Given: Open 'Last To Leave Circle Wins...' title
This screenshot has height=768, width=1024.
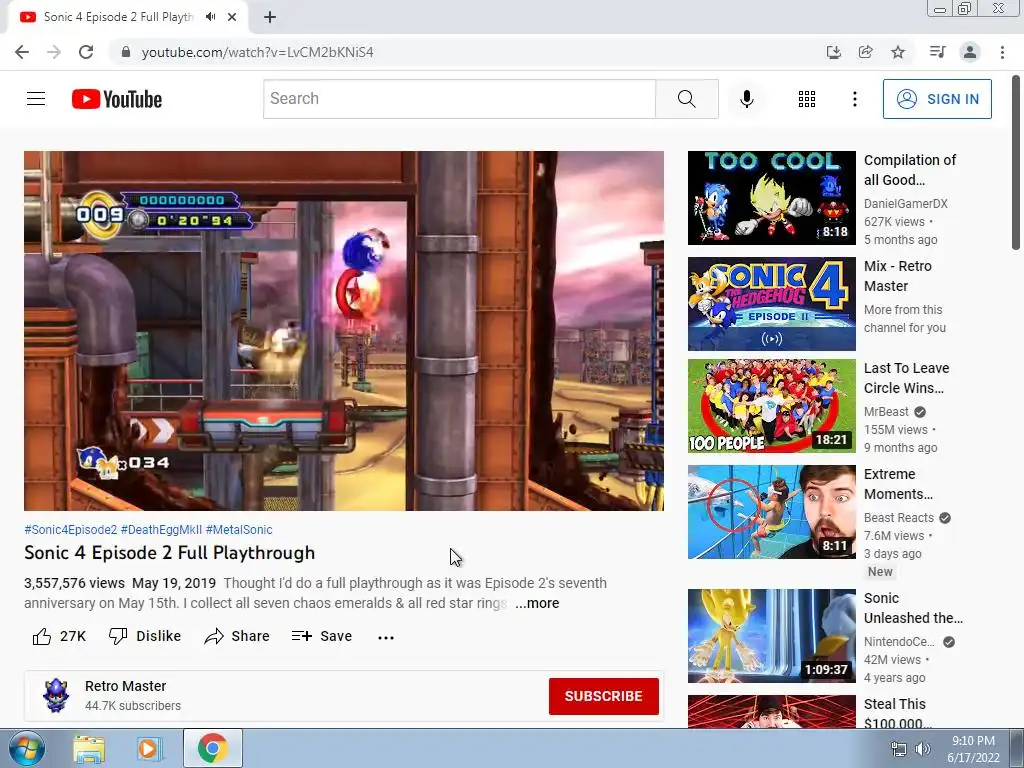Looking at the screenshot, I should tap(906, 378).
